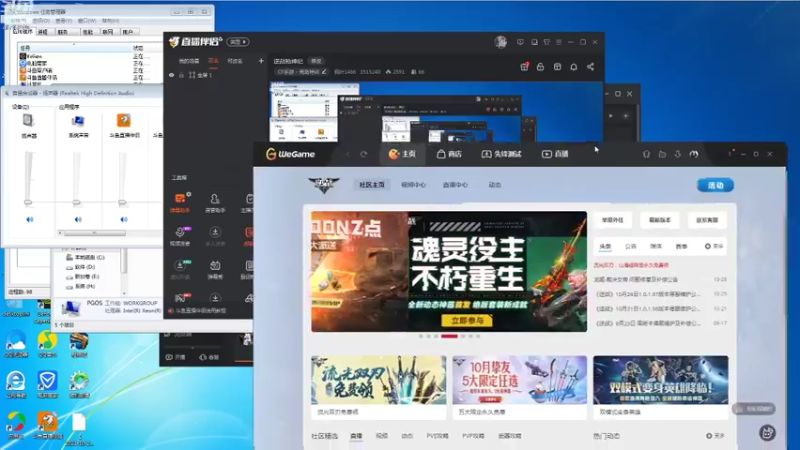Open the news item dated 10-25
This screenshot has height=450, width=800.
tap(661, 294)
